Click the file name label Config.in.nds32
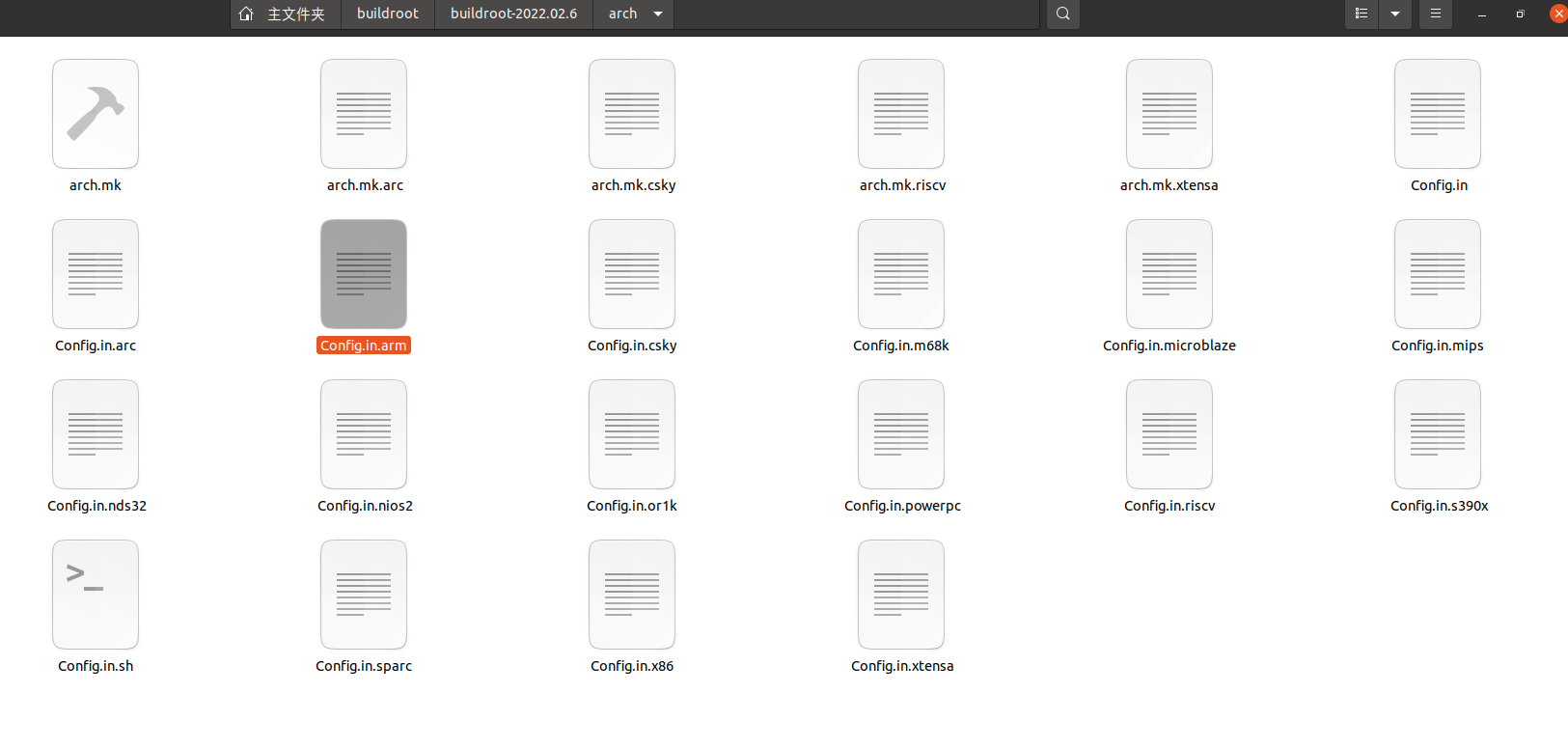The width and height of the screenshot is (1568, 749). [x=96, y=506]
